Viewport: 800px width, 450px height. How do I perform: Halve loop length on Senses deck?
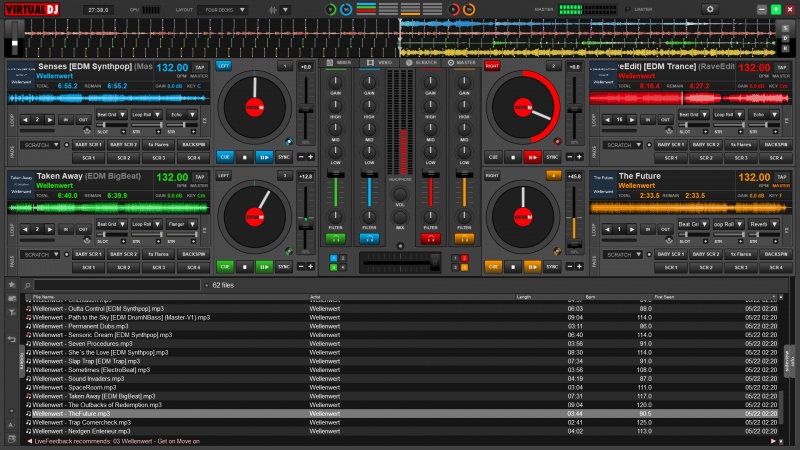pyautogui.click(x=25, y=119)
